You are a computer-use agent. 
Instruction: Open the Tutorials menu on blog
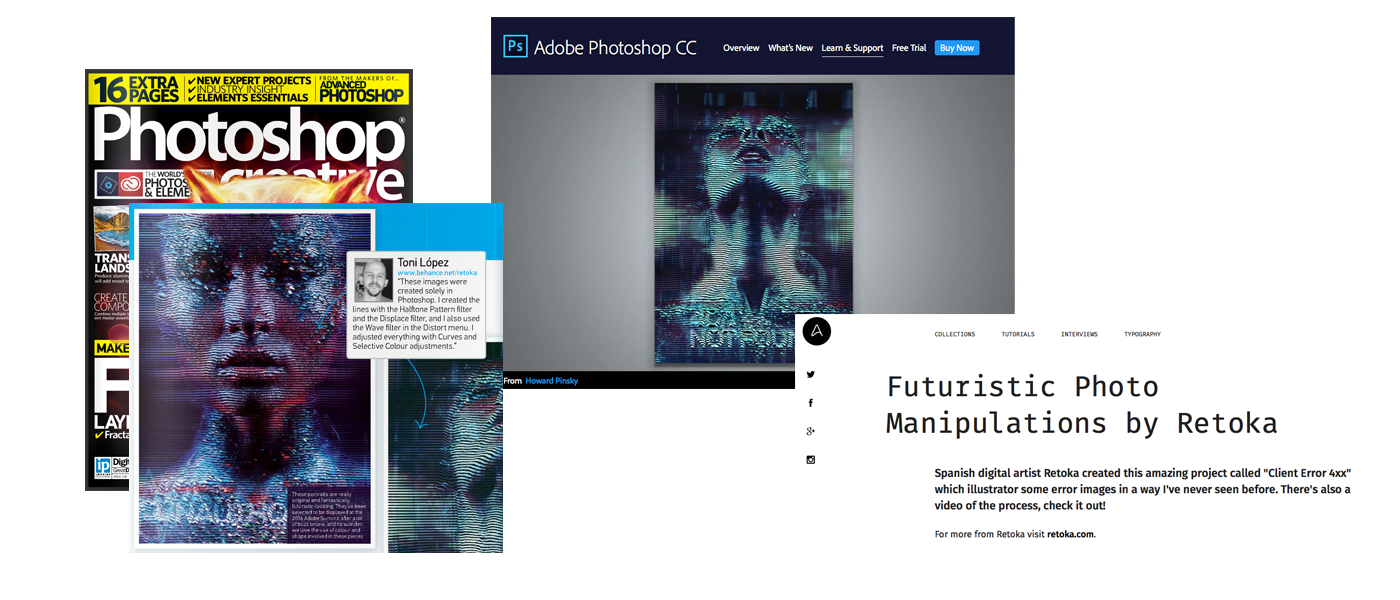point(1018,334)
